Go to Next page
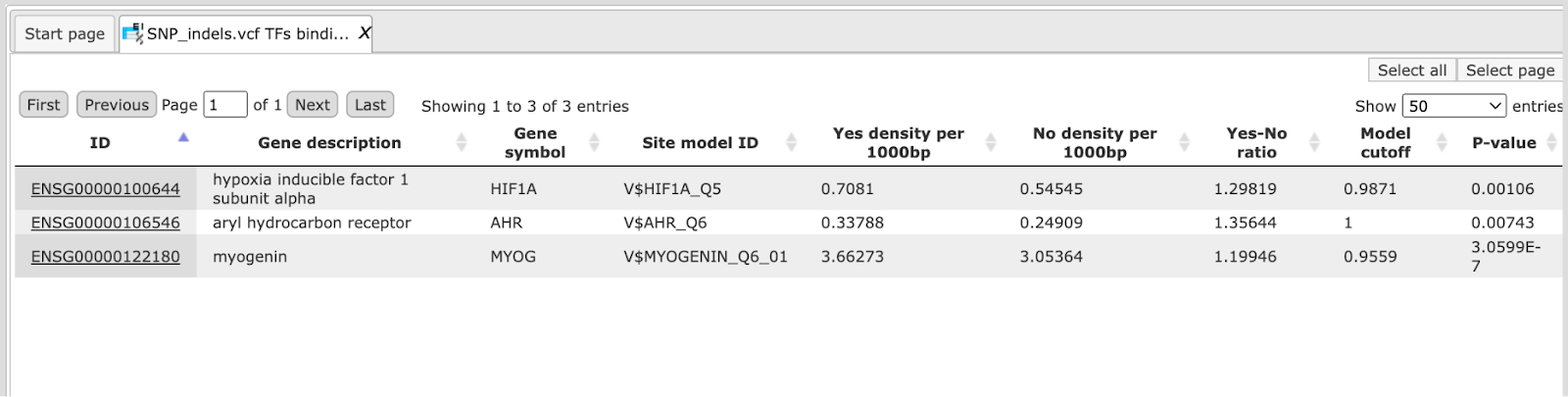Image resolution: width=1568 pixels, height=397 pixels. point(313,105)
